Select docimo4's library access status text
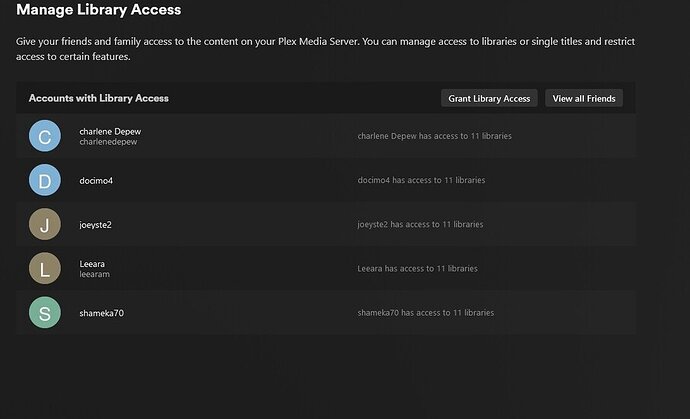The width and height of the screenshot is (690, 419). point(421,180)
